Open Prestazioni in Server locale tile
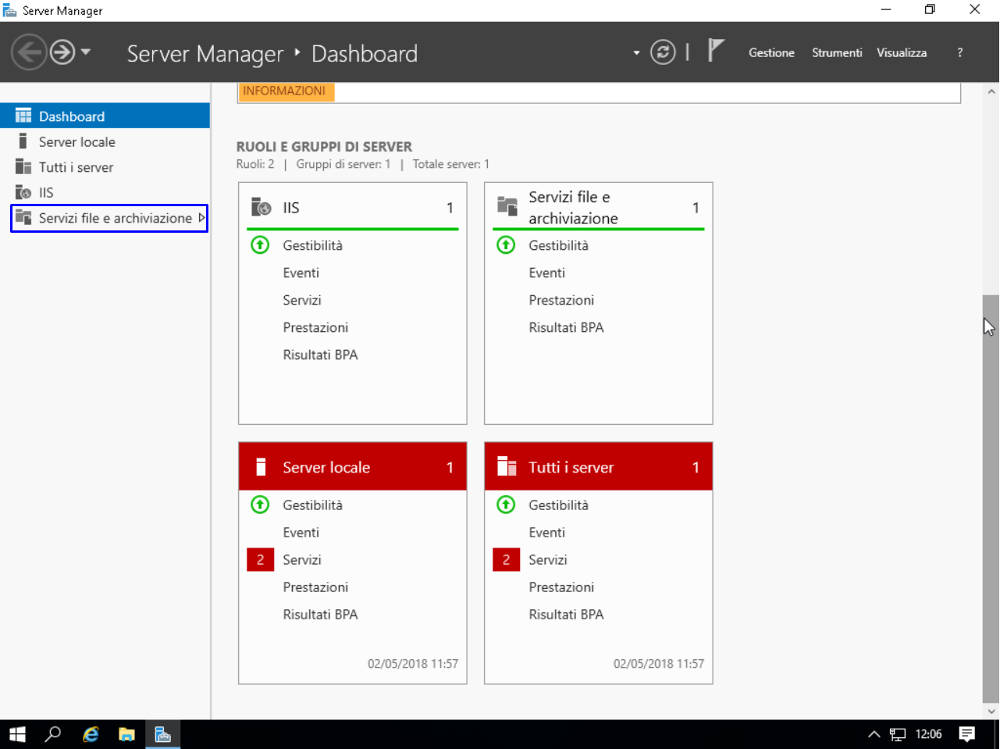Screen dimensions: 1000x749 pos(316,587)
